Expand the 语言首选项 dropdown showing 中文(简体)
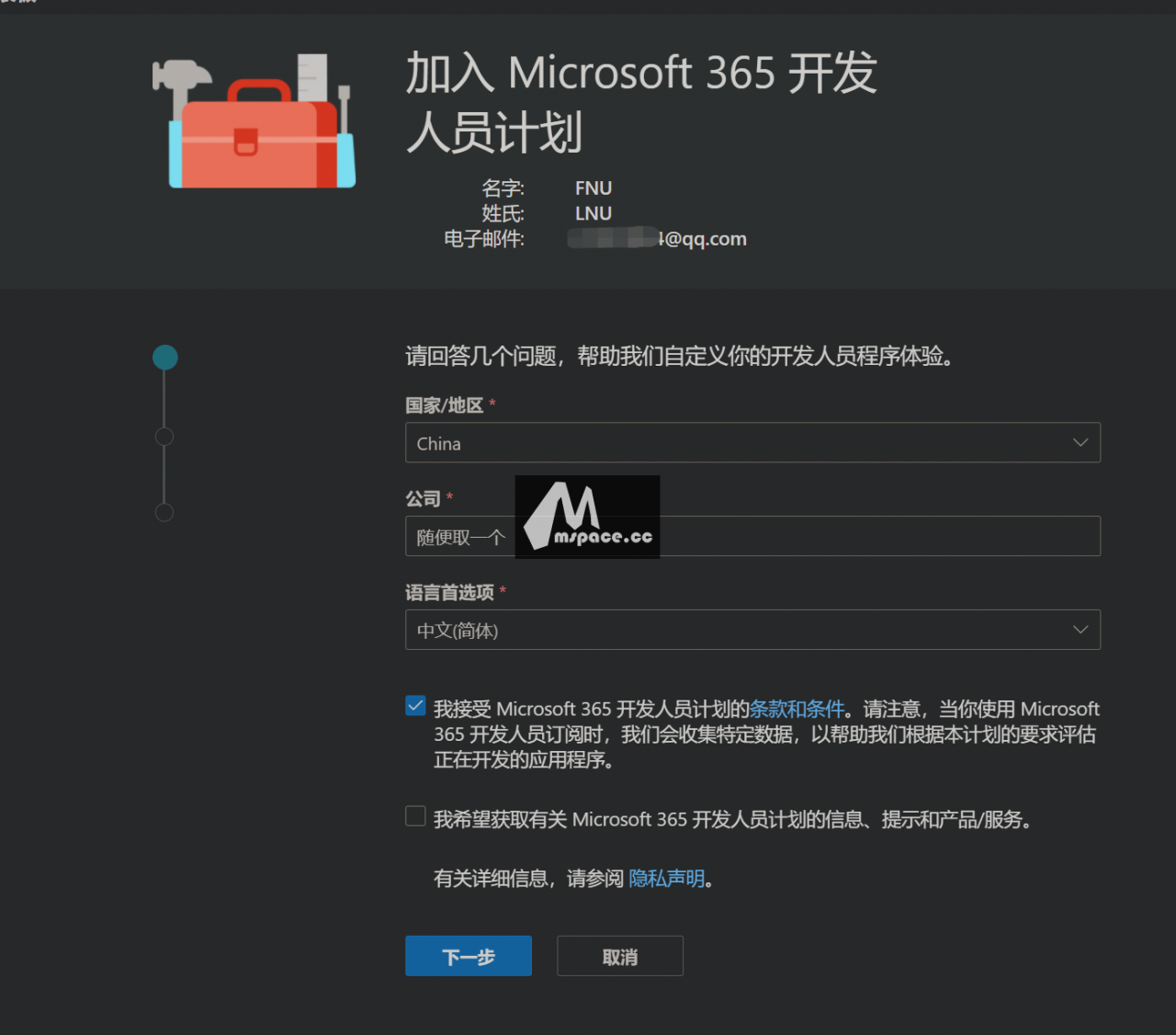The image size is (1176, 1035). point(752,630)
